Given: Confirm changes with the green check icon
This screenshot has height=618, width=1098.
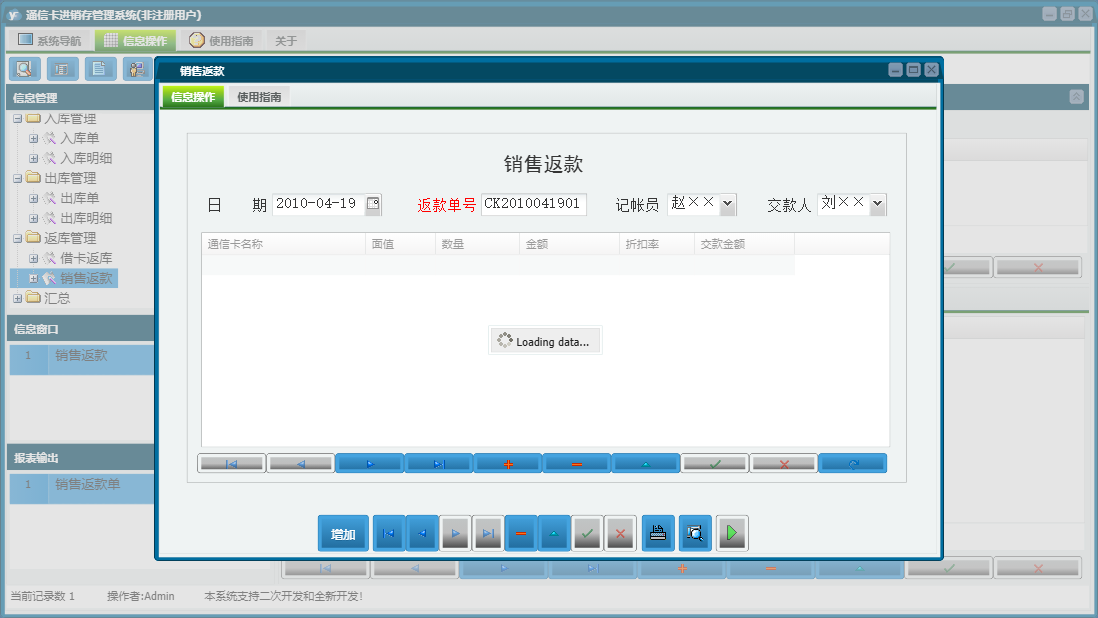Looking at the screenshot, I should click(587, 533).
